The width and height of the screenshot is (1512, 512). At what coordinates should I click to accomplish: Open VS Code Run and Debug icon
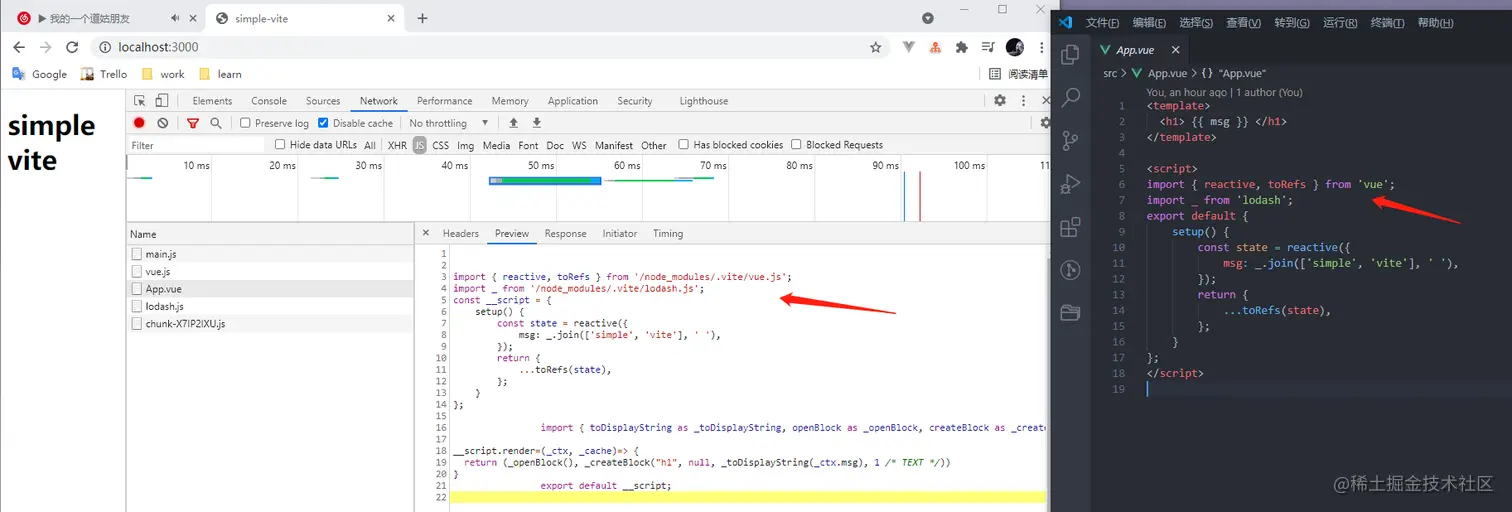click(1070, 184)
